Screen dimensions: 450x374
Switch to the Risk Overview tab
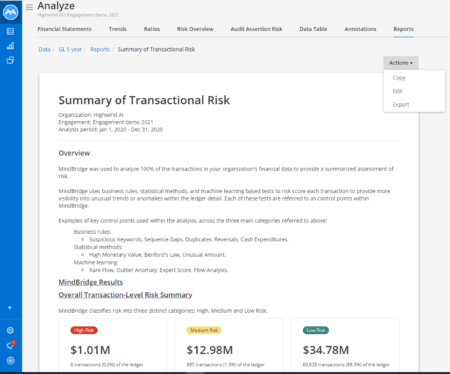click(195, 29)
